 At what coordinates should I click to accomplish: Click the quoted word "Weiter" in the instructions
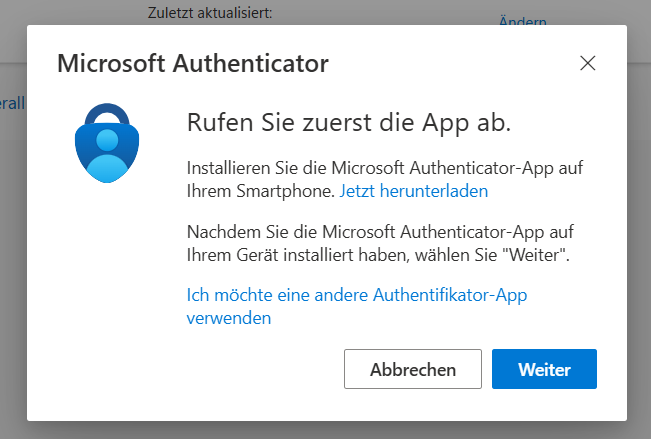pyautogui.click(x=539, y=256)
